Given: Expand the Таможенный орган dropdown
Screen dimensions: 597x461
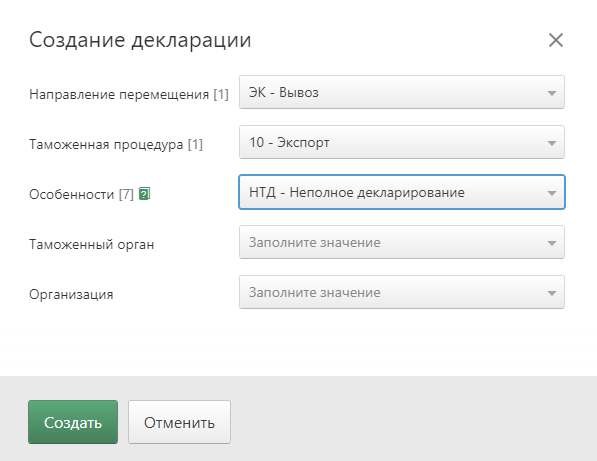Looking at the screenshot, I should pyautogui.click(x=402, y=242).
